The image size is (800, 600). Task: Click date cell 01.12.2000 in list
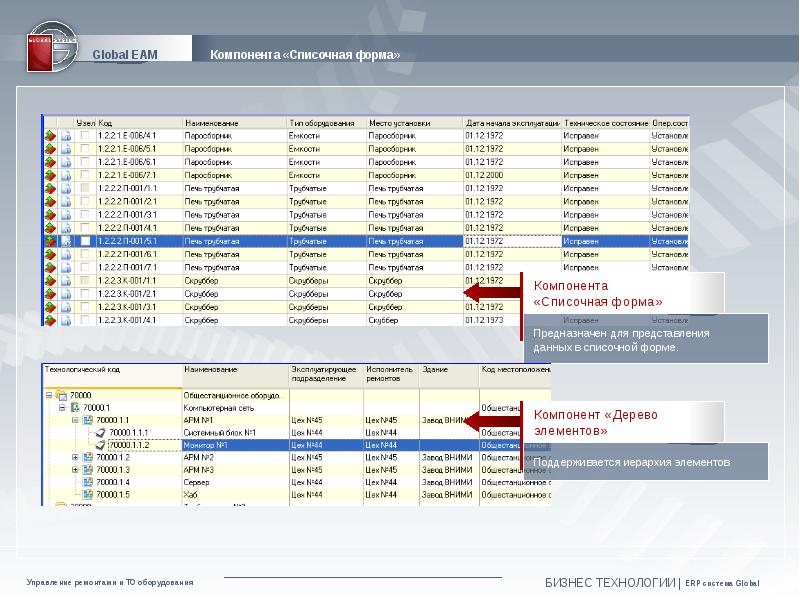tap(484, 175)
